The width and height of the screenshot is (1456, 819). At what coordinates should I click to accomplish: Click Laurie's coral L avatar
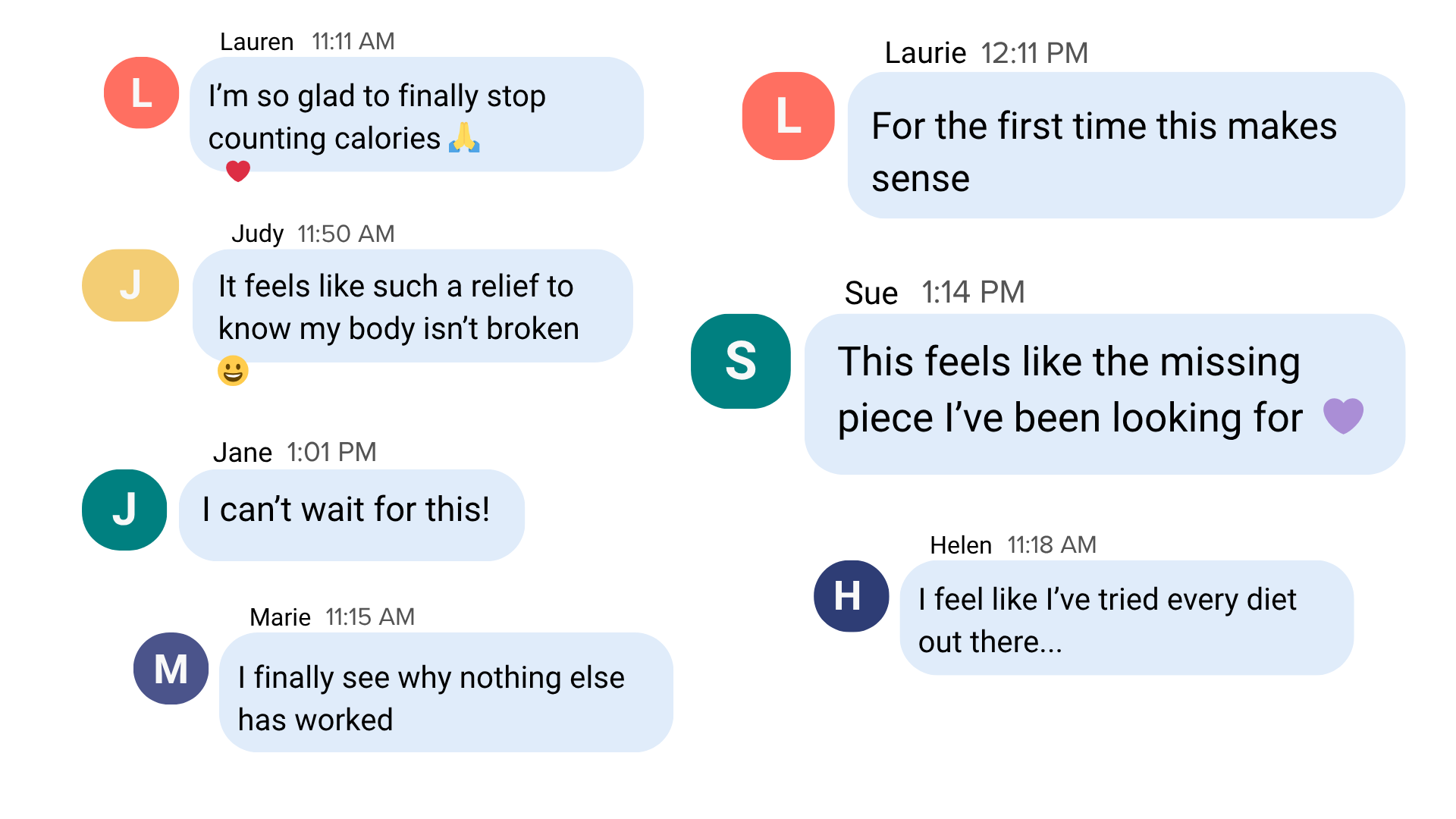[788, 116]
